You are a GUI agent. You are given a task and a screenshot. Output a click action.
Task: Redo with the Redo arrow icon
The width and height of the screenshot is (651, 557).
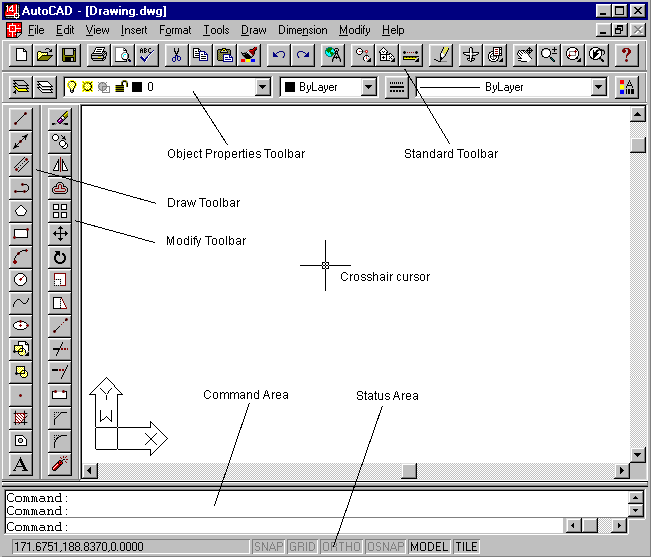point(303,55)
